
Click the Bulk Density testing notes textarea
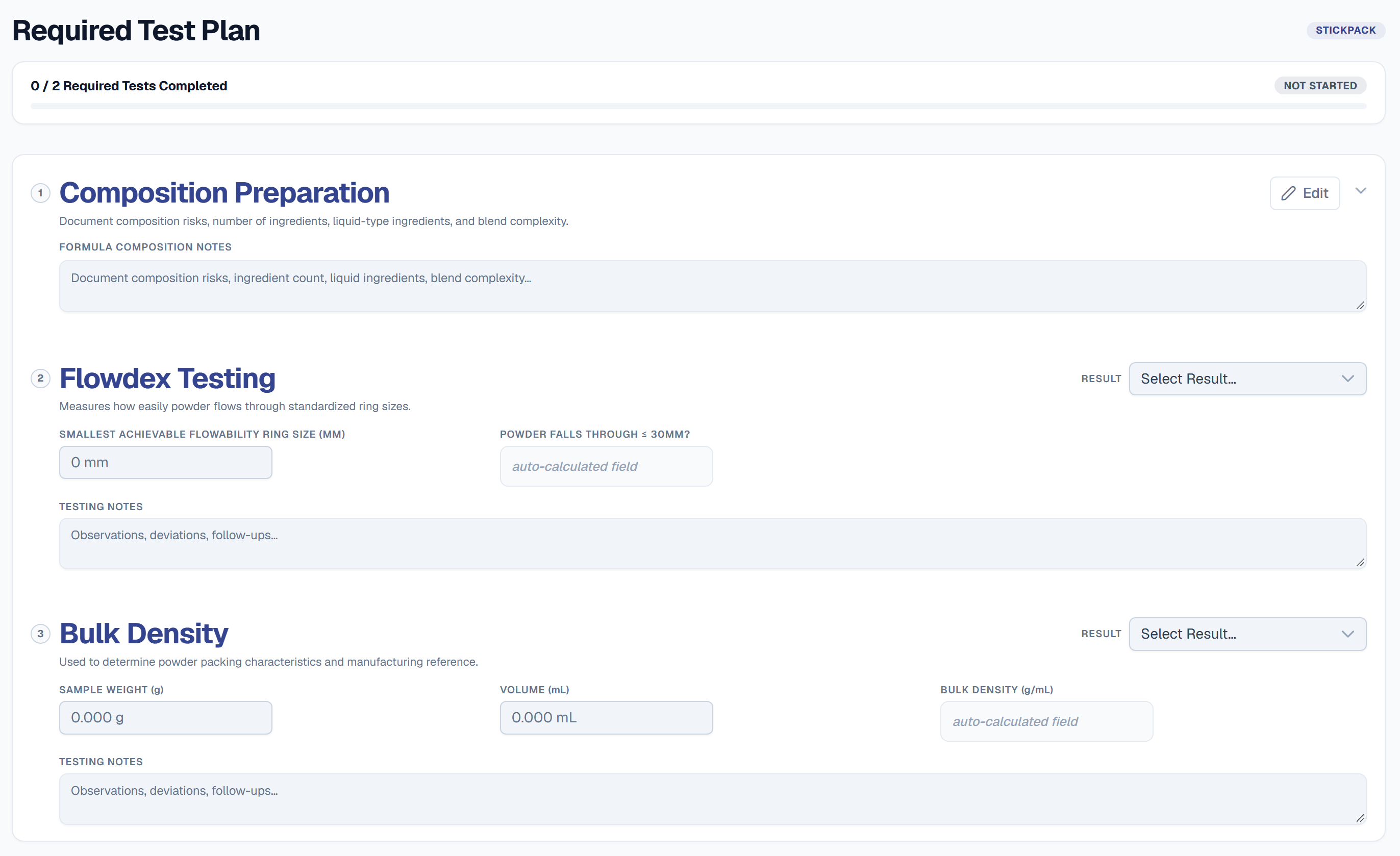click(712, 799)
